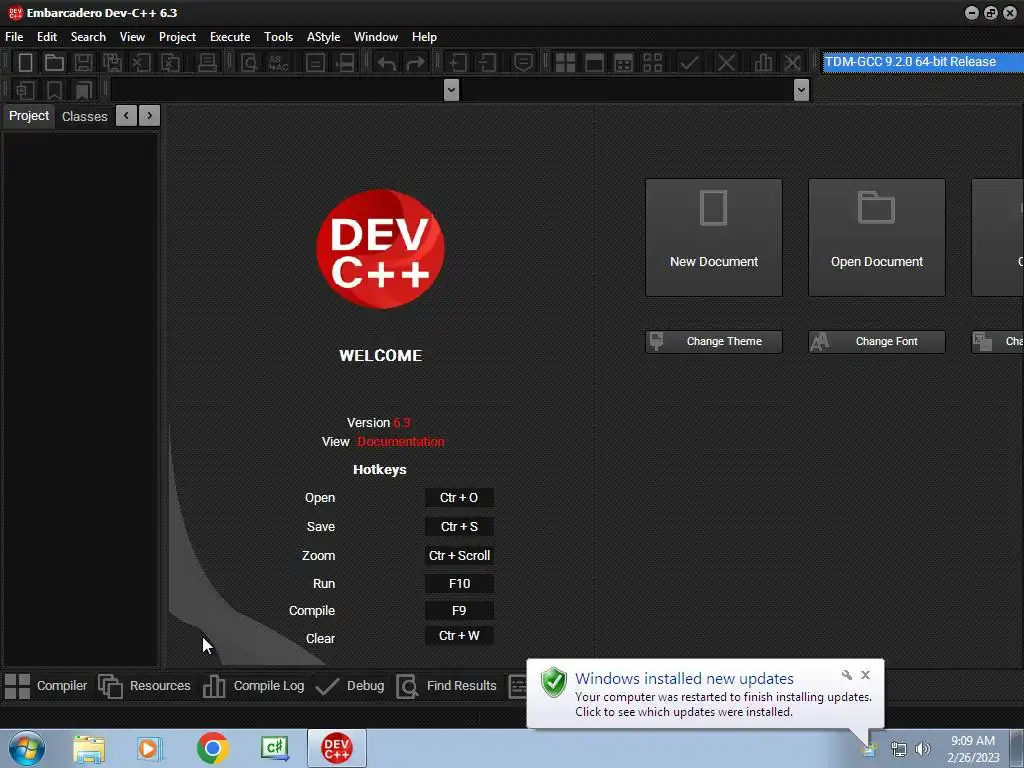Viewport: 1024px width, 768px height.
Task: Open the red Documentation link
Action: 400,442
